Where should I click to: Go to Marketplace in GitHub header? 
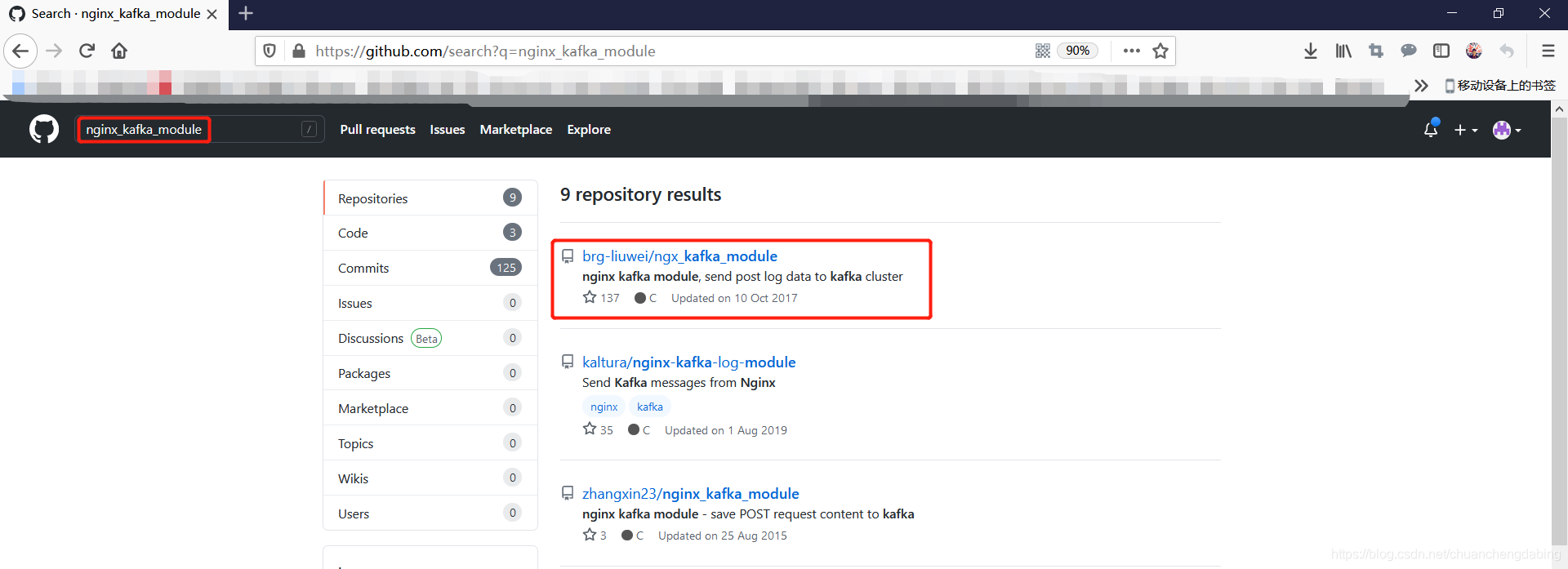(516, 129)
